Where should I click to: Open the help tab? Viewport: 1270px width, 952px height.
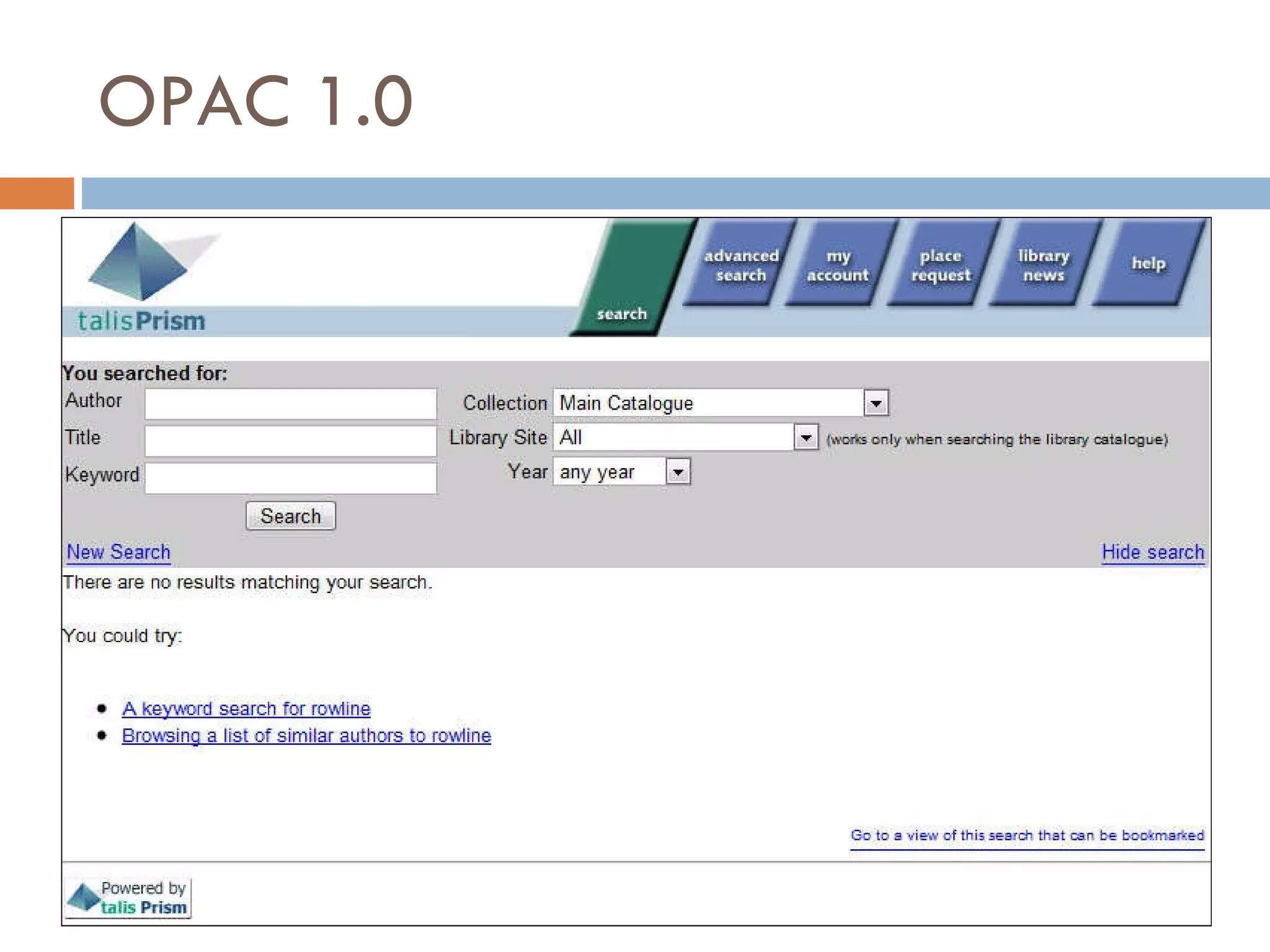click(x=1148, y=263)
